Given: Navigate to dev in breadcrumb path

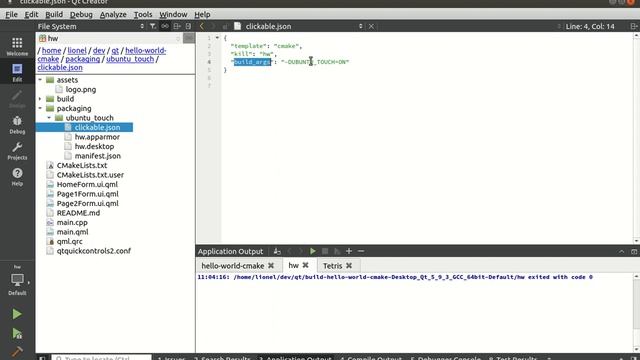Looking at the screenshot, I should (99, 51).
